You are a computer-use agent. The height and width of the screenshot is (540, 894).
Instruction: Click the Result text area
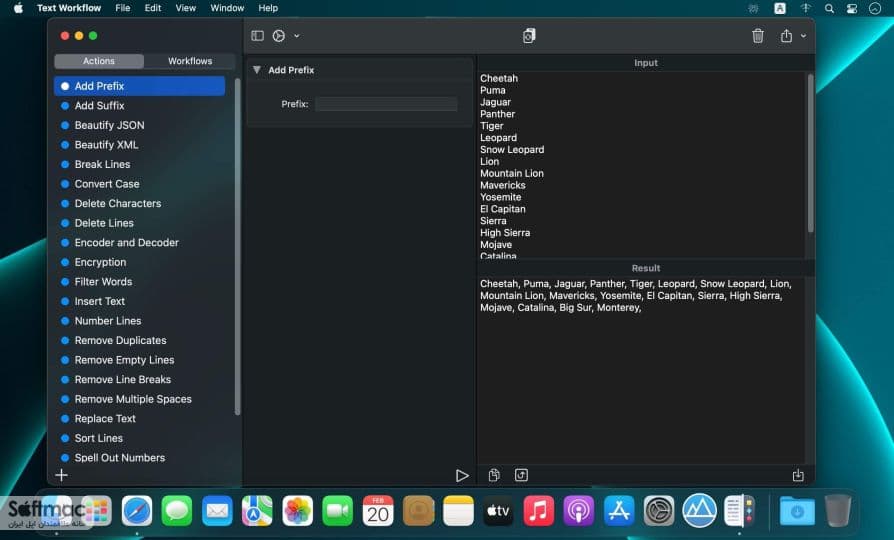tap(641, 370)
